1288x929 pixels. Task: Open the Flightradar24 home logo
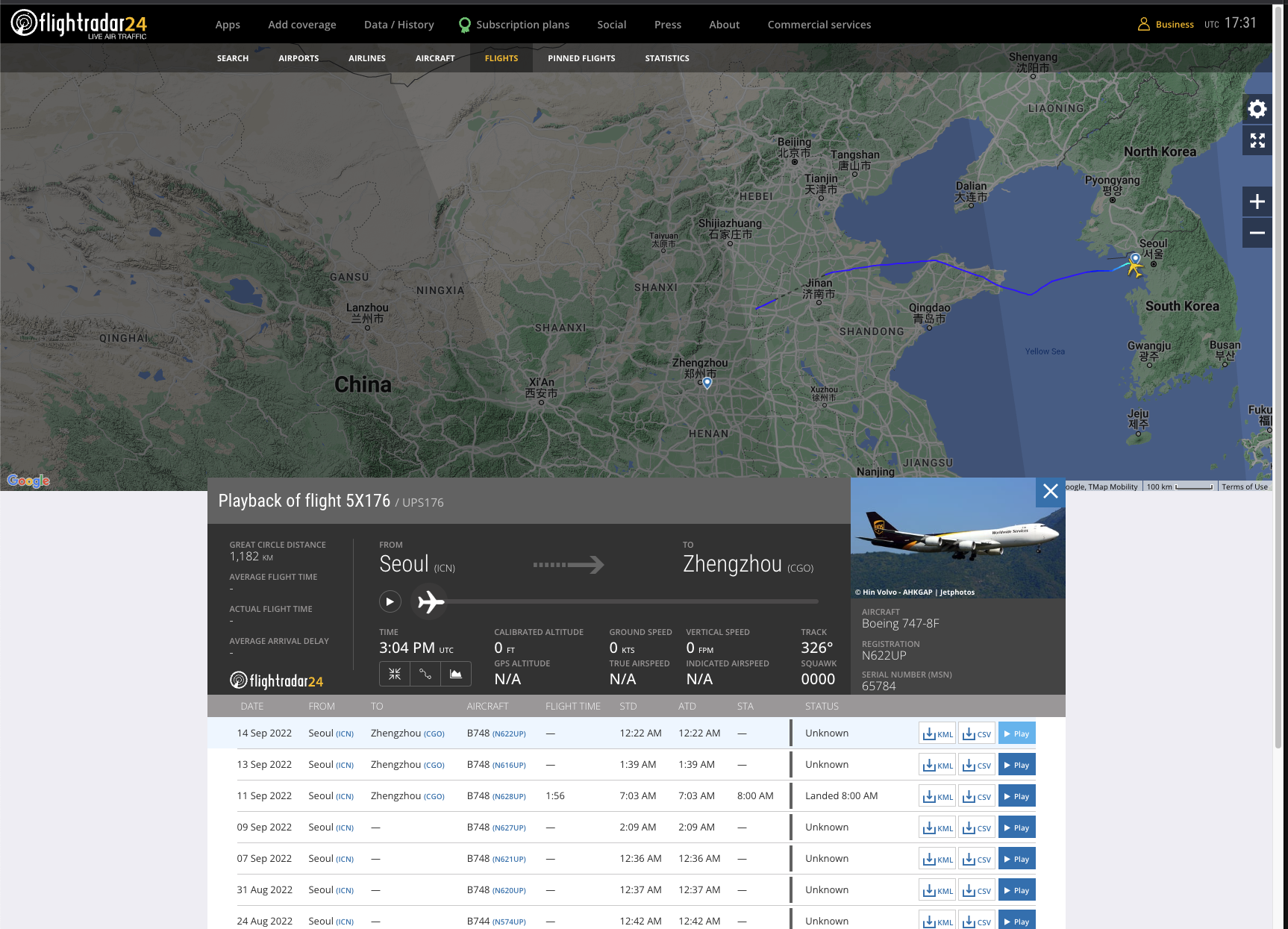coord(79,24)
